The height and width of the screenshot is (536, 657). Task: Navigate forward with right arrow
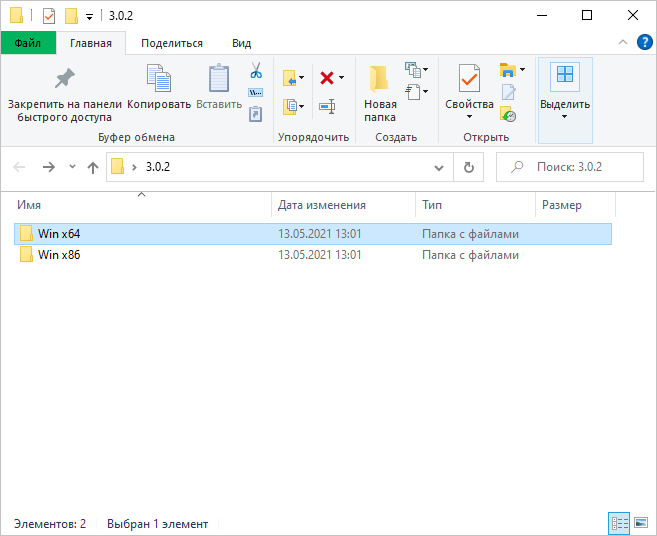(x=49, y=167)
